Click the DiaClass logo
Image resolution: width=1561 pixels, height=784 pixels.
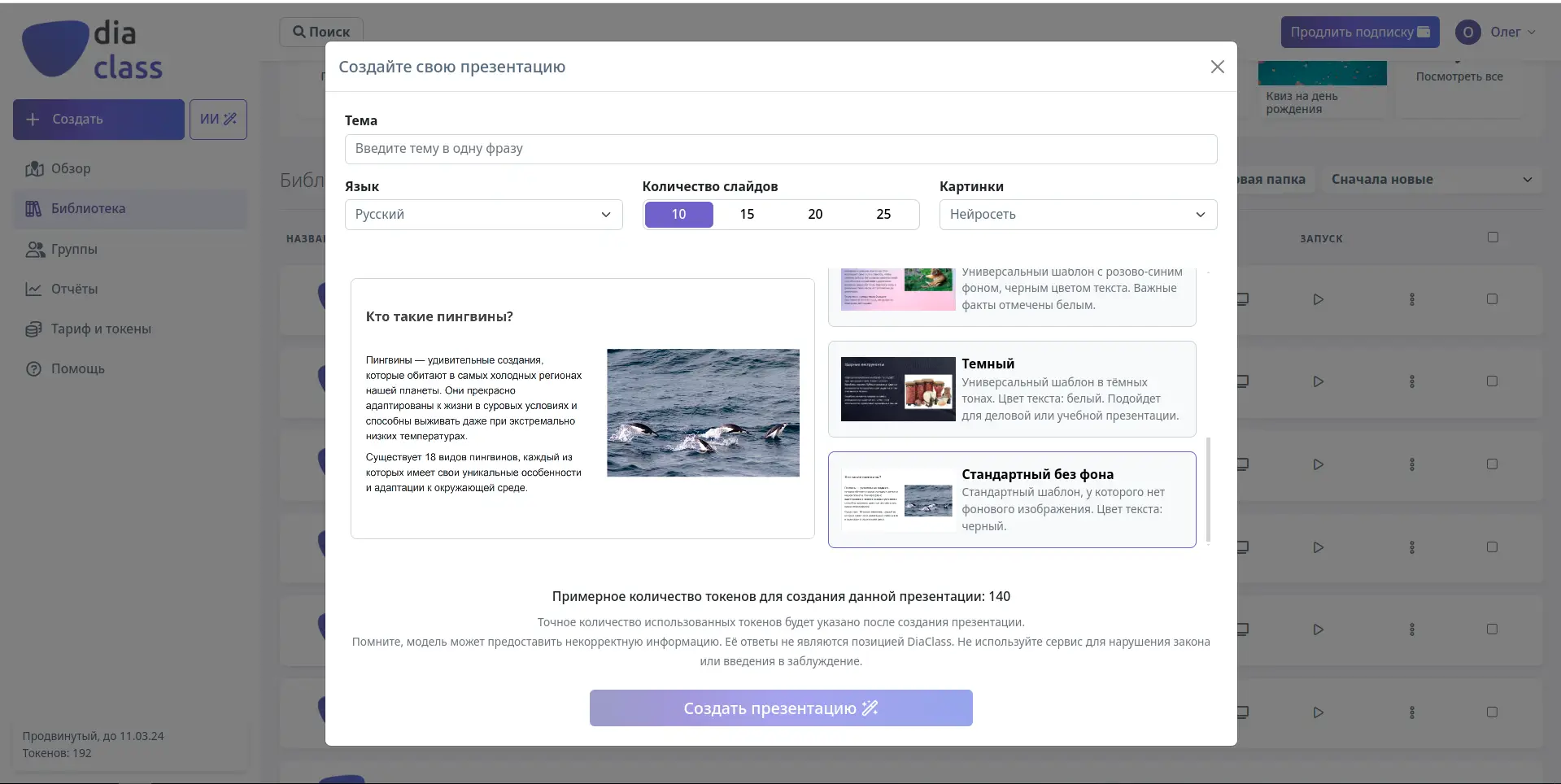(x=92, y=50)
